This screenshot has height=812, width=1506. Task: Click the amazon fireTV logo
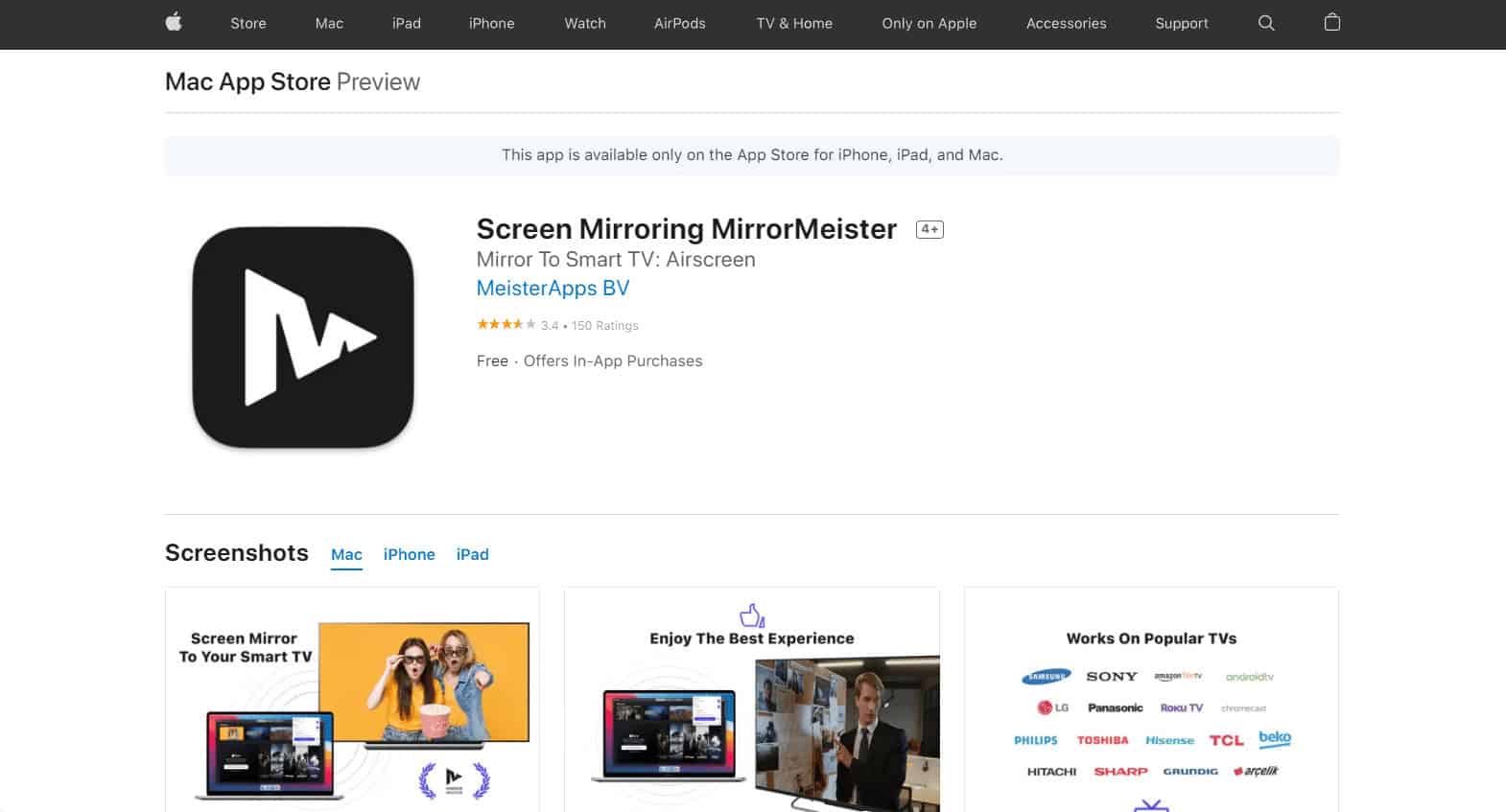pyautogui.click(x=1178, y=677)
